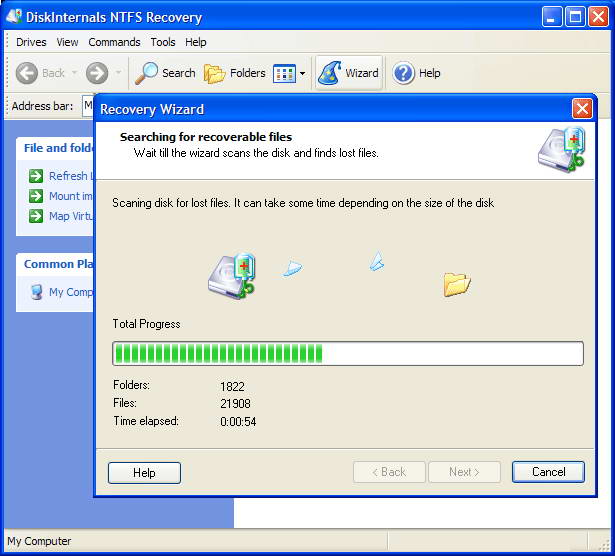
Task: Click the My Computer status bar text
Action: point(39,541)
